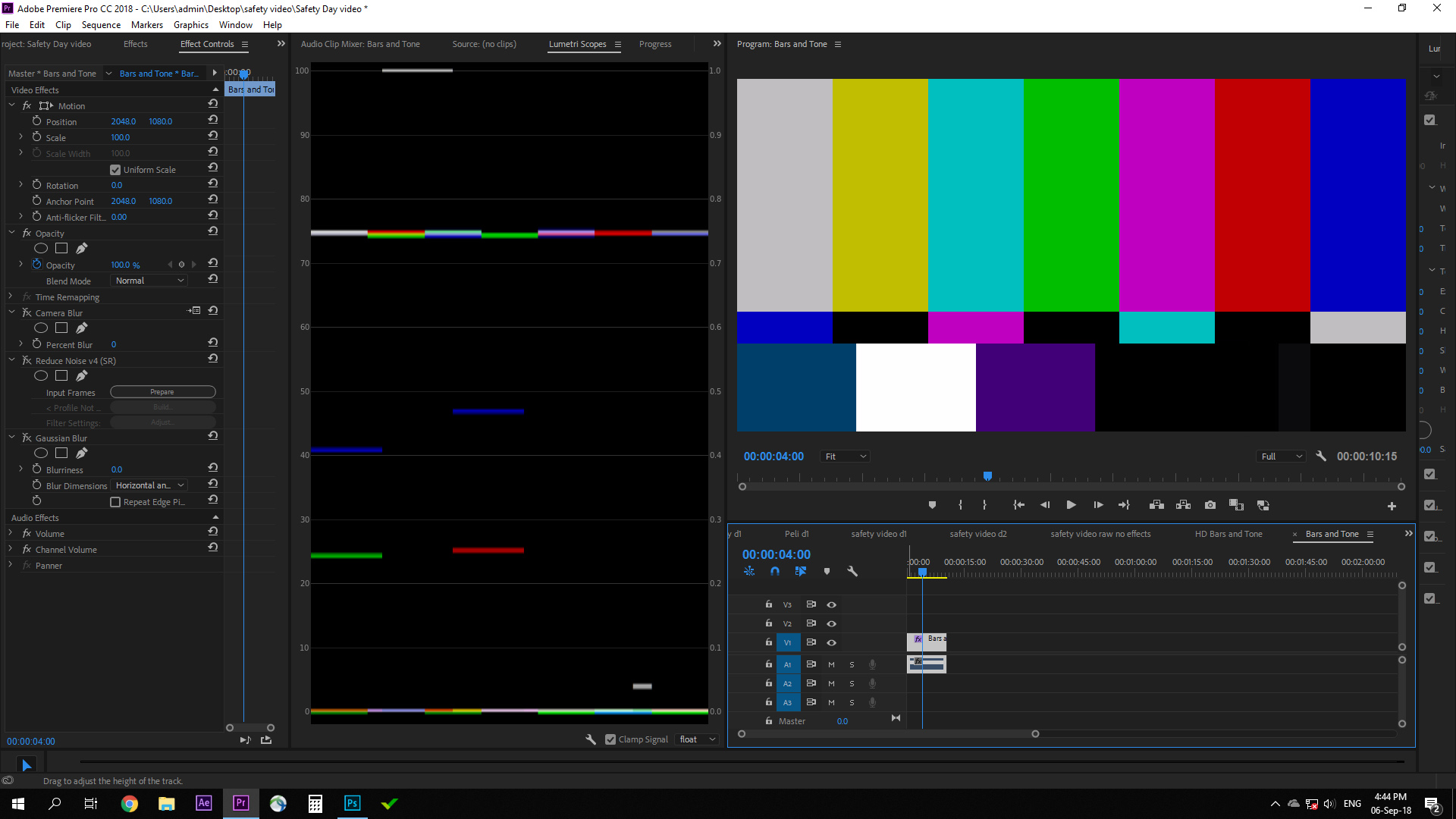Click the Reset Motion parameters icon
1456x819 pixels.
(x=212, y=105)
